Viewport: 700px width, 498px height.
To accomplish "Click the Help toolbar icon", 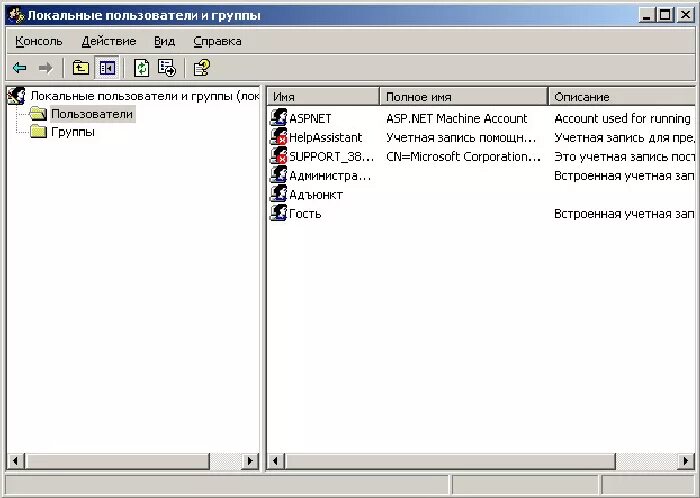I will 201,68.
